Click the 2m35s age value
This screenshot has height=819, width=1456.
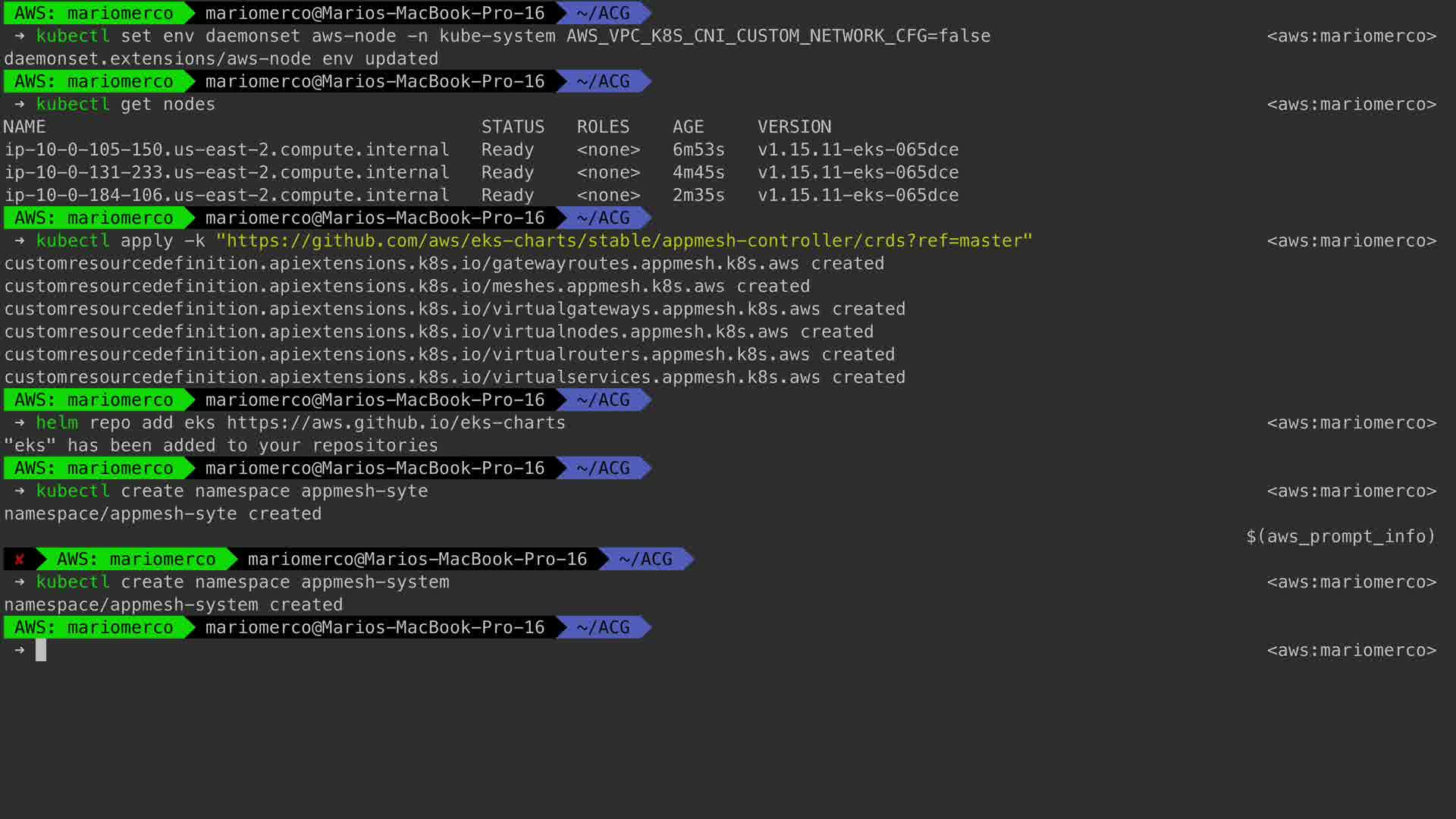698,196
